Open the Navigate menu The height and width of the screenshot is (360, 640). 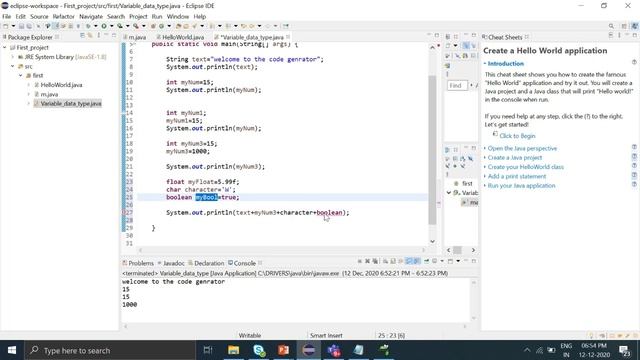[x=91, y=16]
